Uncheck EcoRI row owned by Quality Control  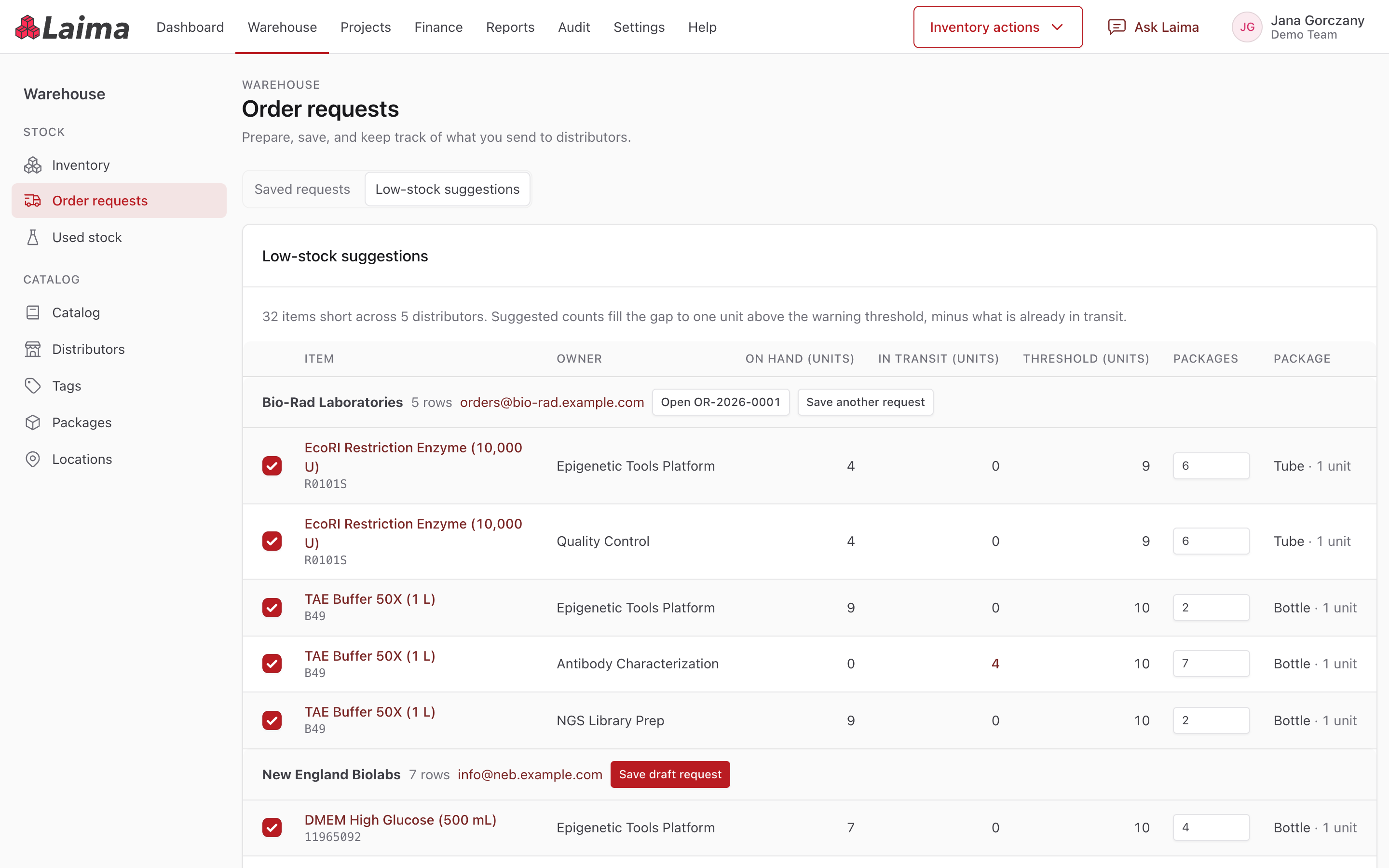pos(272,541)
